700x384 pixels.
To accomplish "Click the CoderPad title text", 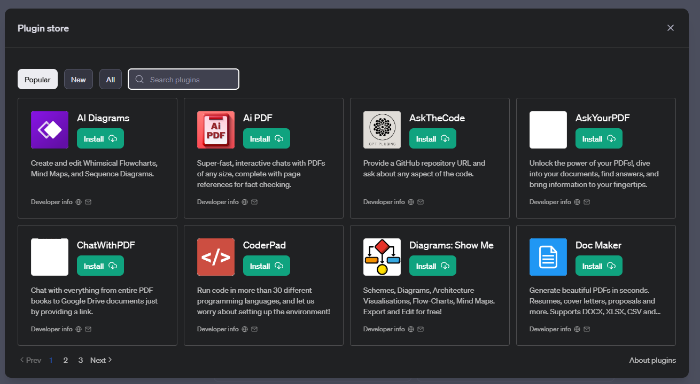I will click(x=264, y=245).
